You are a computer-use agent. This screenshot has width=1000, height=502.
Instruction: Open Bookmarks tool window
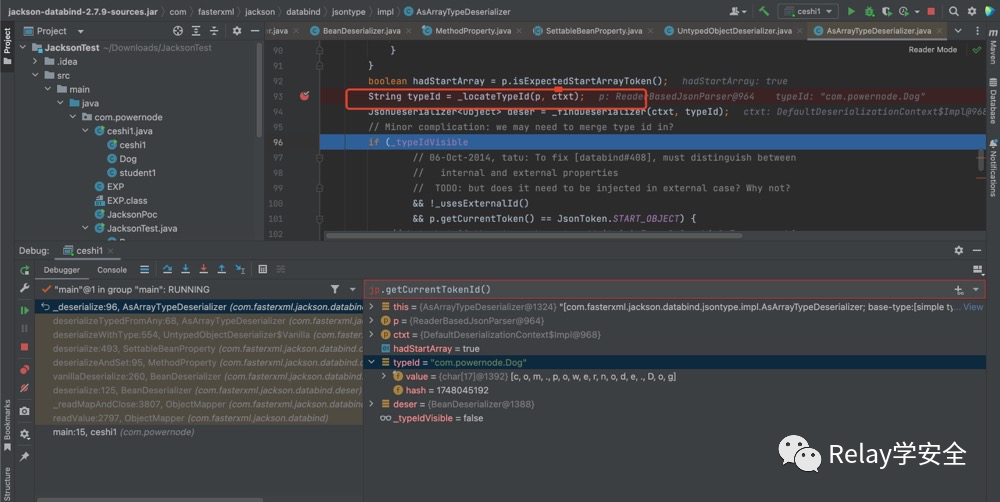pyautogui.click(x=7, y=424)
